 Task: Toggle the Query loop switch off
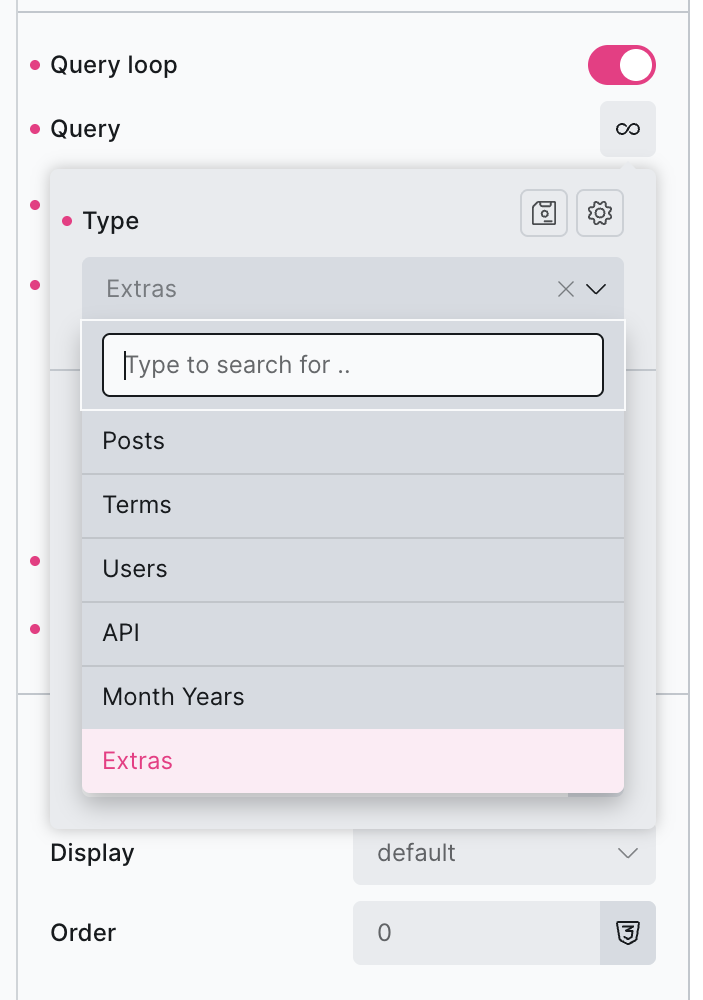[x=621, y=66]
